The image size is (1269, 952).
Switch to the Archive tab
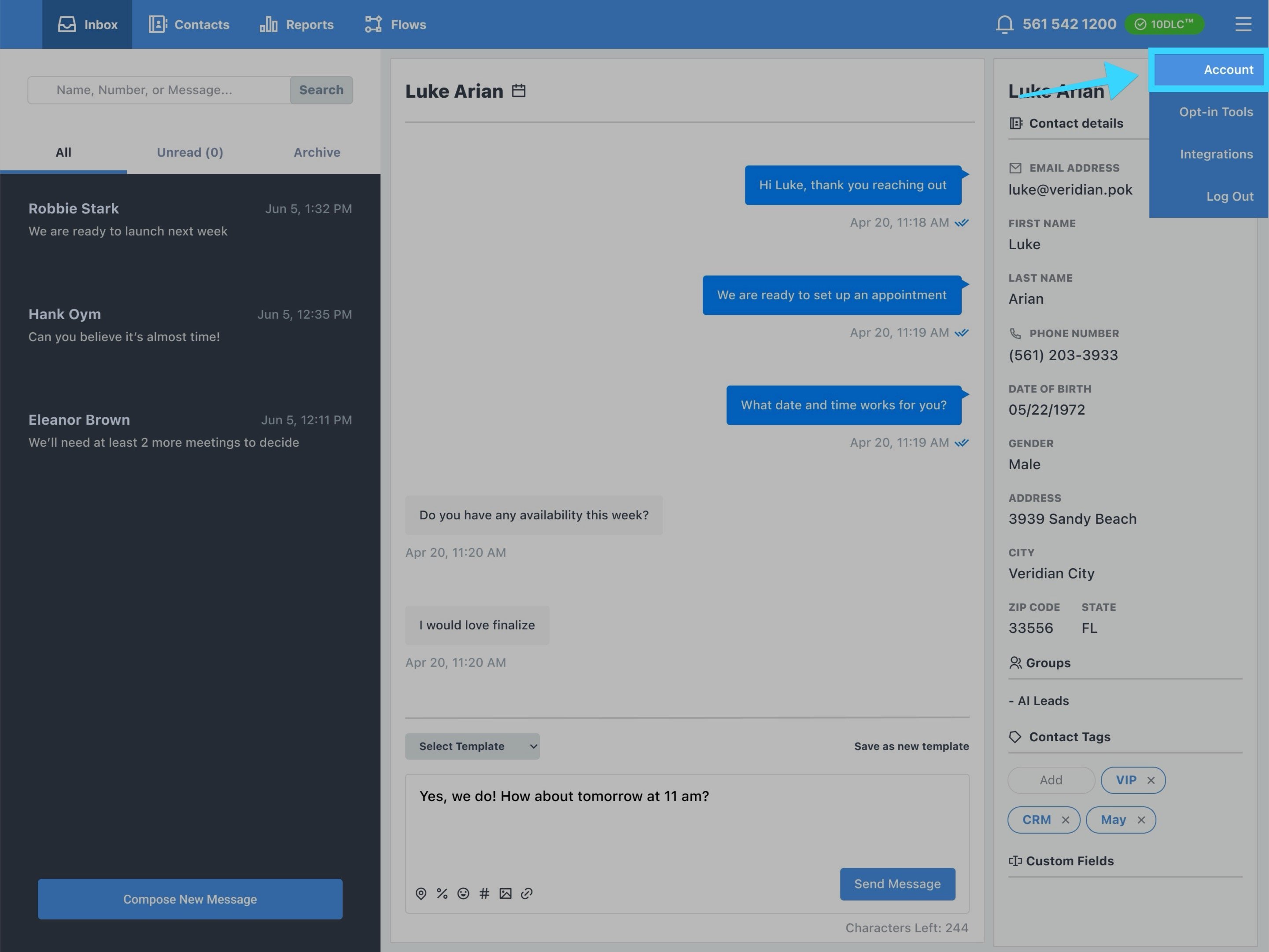[x=317, y=153]
